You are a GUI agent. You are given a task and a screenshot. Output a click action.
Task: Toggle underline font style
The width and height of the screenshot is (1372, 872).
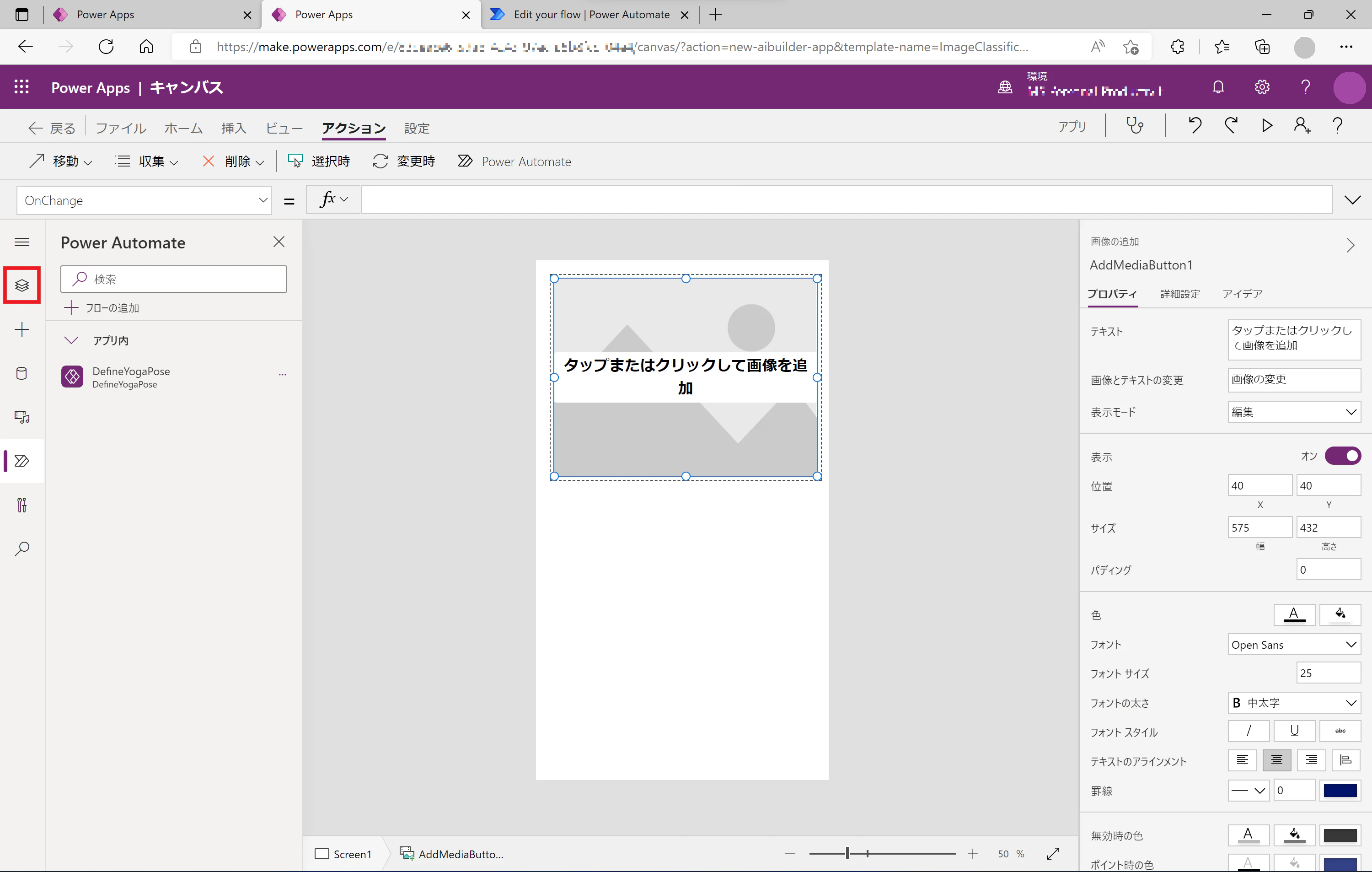(x=1294, y=731)
